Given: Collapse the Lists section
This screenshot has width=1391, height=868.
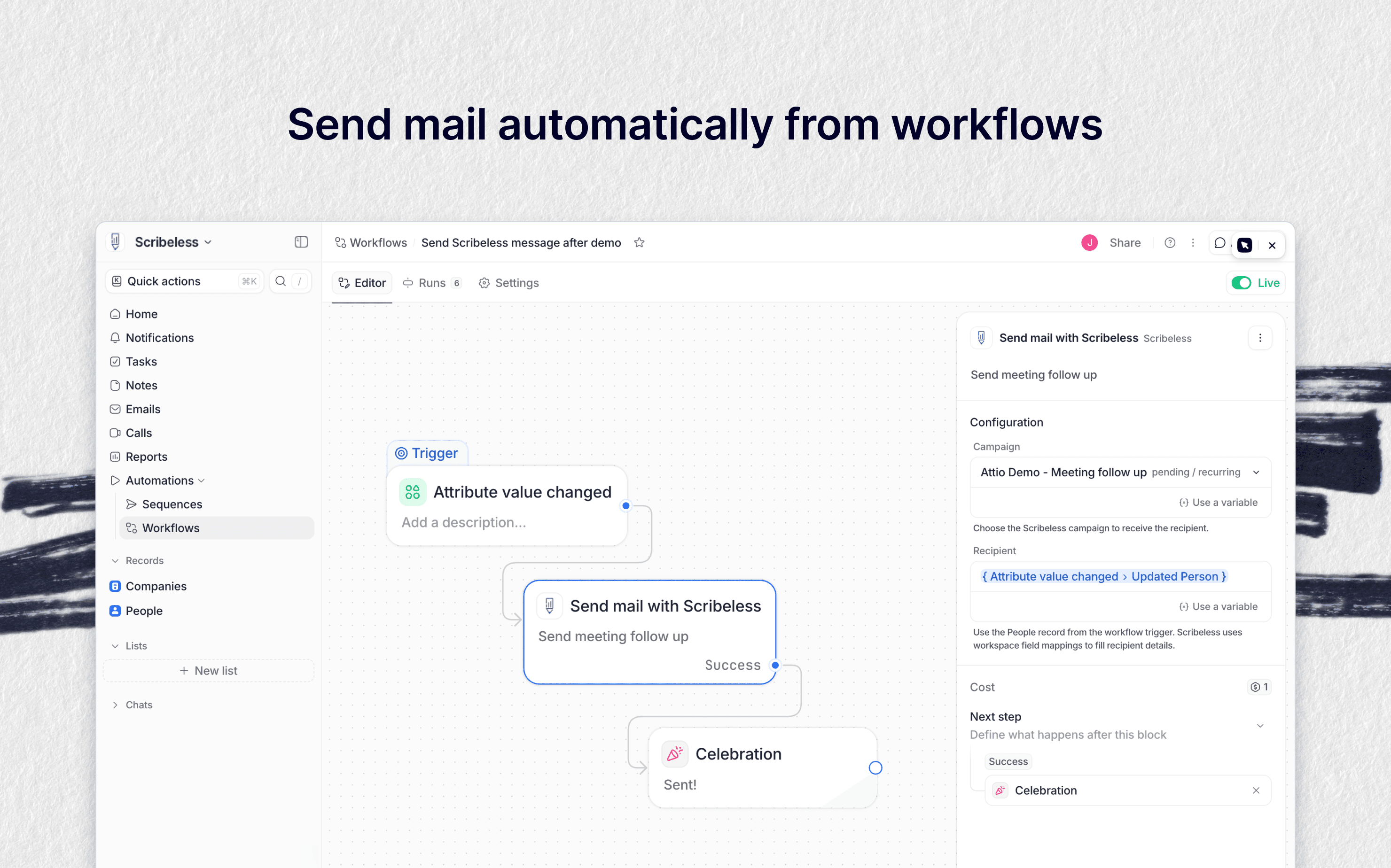Looking at the screenshot, I should coord(115,646).
